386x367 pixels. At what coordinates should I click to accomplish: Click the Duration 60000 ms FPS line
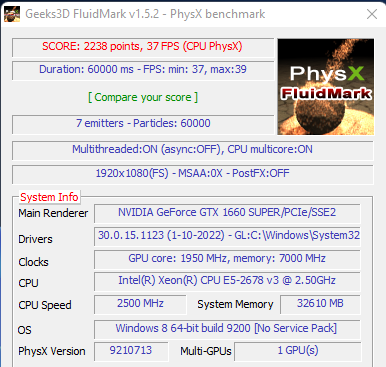[x=143, y=70]
